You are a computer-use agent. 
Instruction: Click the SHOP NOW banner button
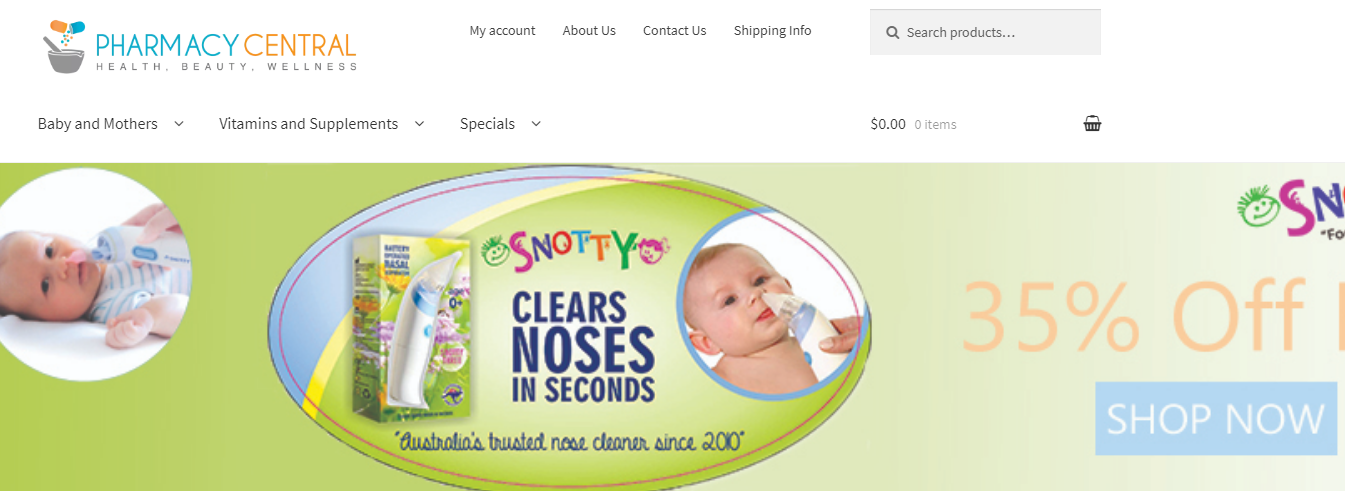tap(1216, 418)
